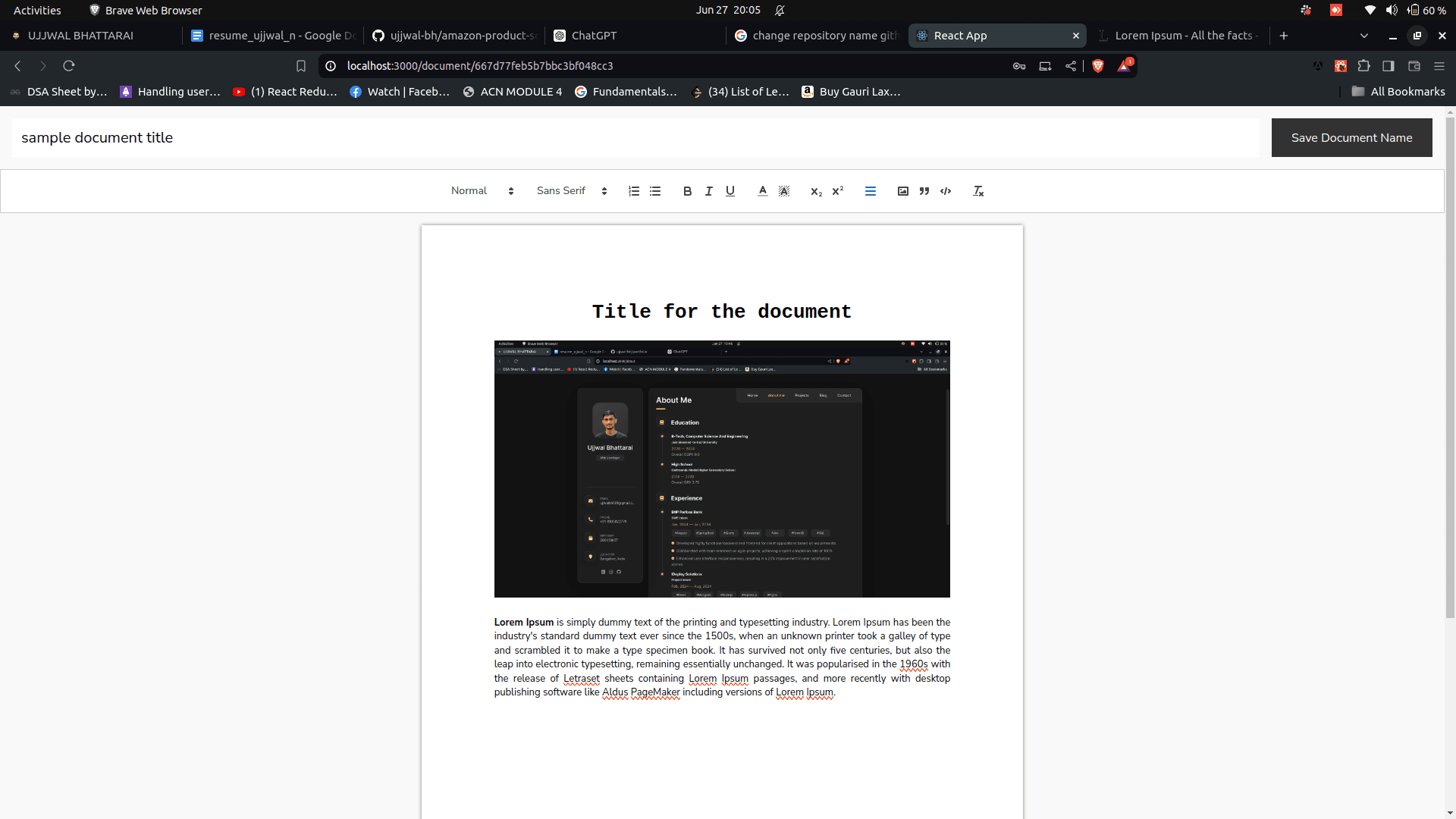Open a new browser tab
The height and width of the screenshot is (819, 1456).
tap(1284, 36)
